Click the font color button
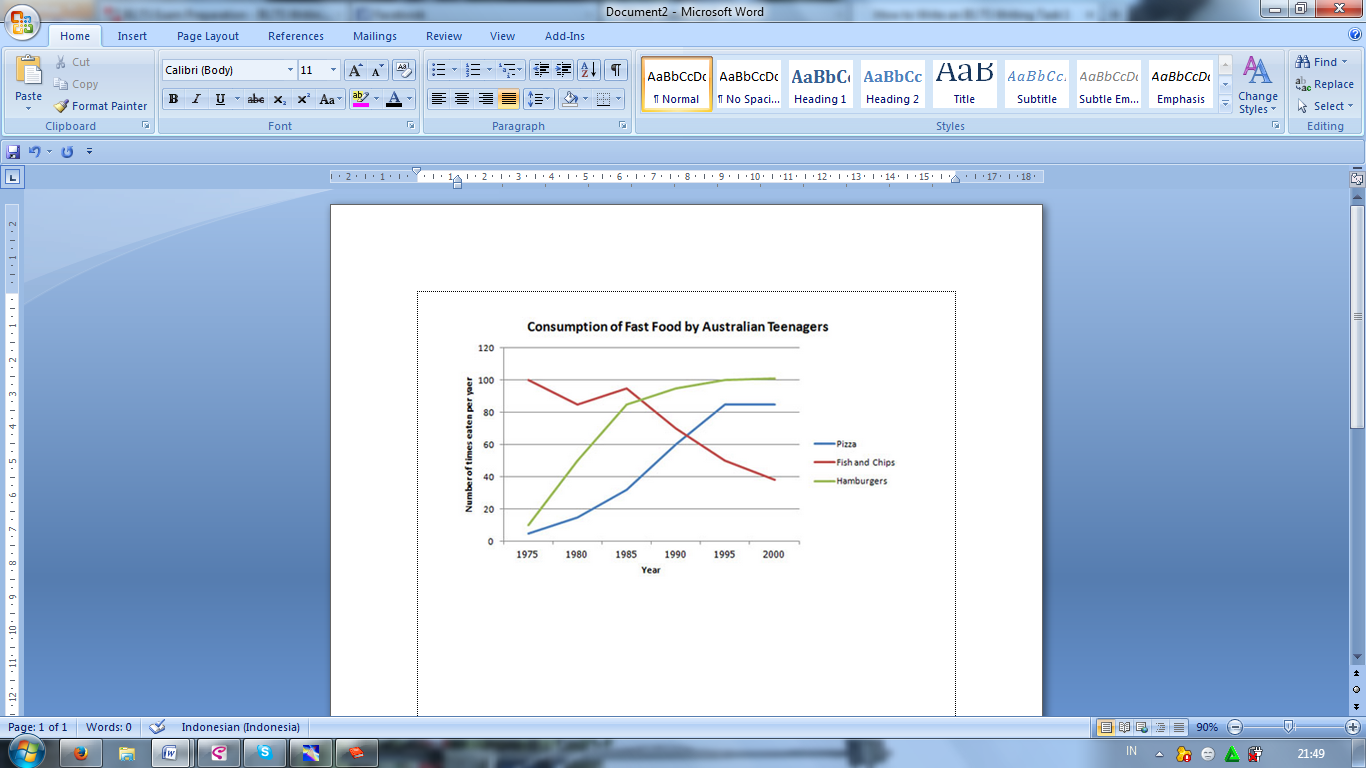This screenshot has height=768, width=1366. click(394, 99)
